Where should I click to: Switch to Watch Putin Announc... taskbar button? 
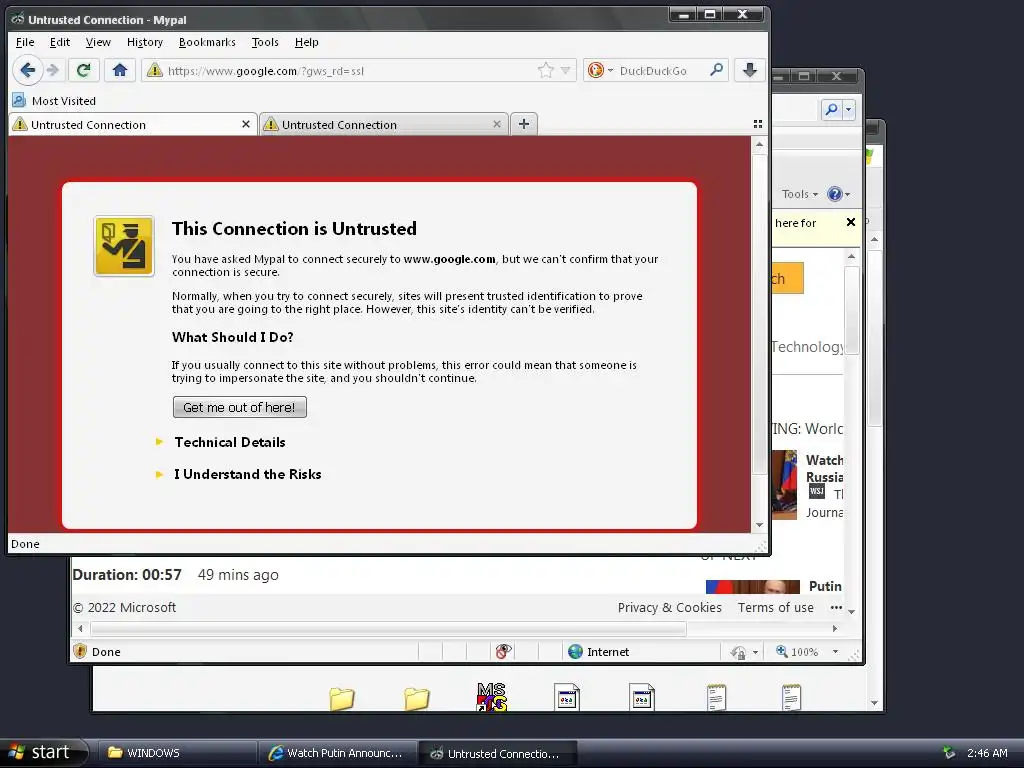[x=337, y=753]
